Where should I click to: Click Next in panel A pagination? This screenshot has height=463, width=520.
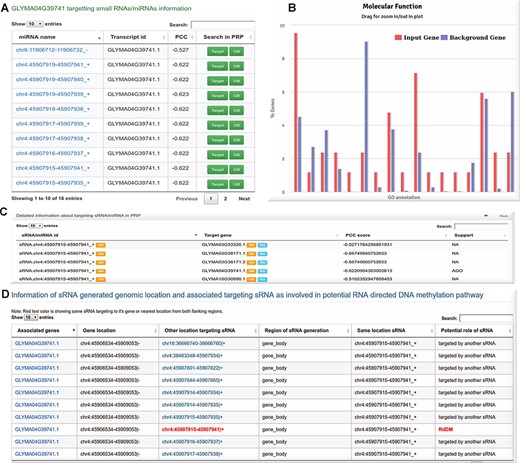(244, 199)
